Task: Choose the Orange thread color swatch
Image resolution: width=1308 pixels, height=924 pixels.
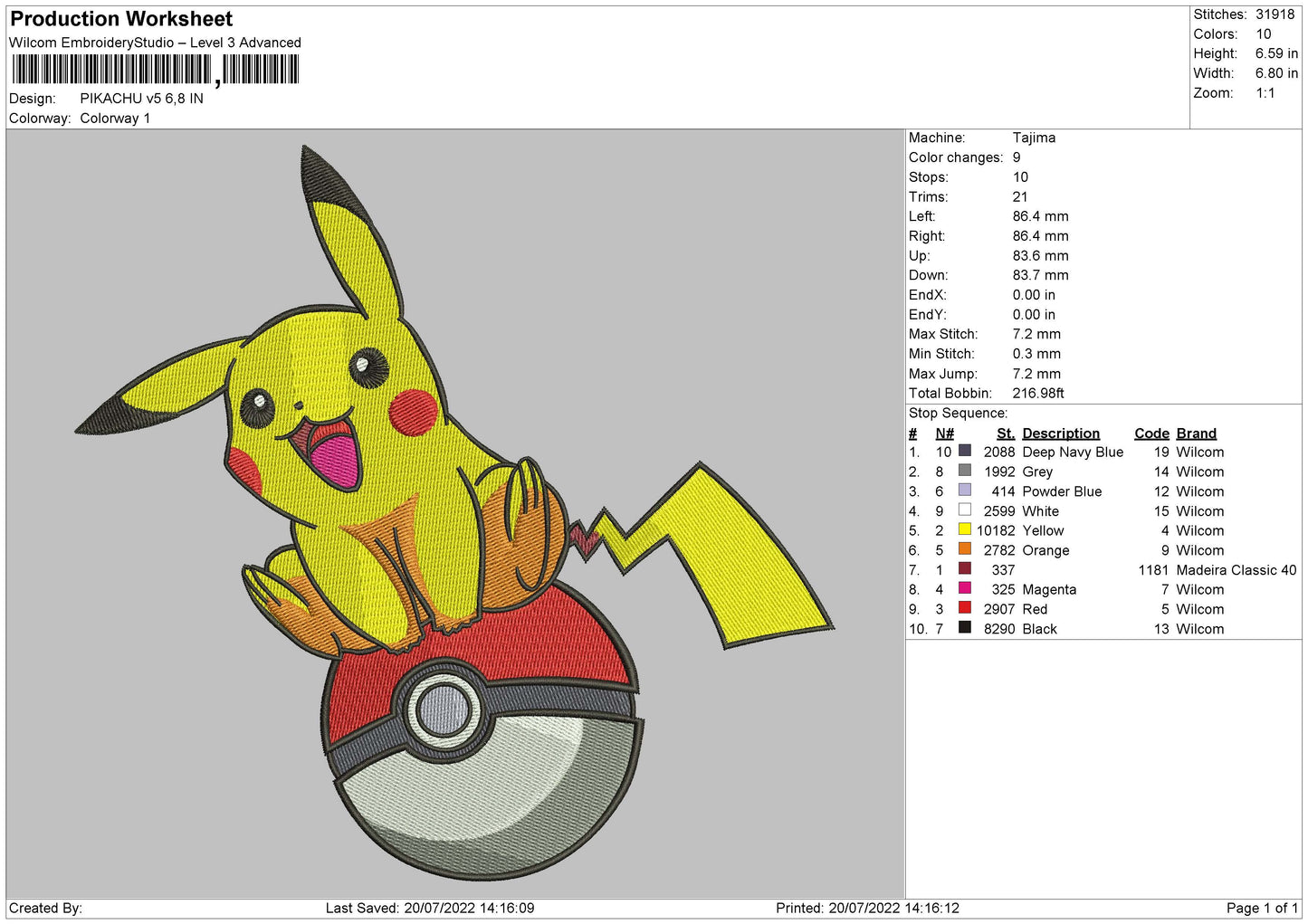Action: coord(965,549)
